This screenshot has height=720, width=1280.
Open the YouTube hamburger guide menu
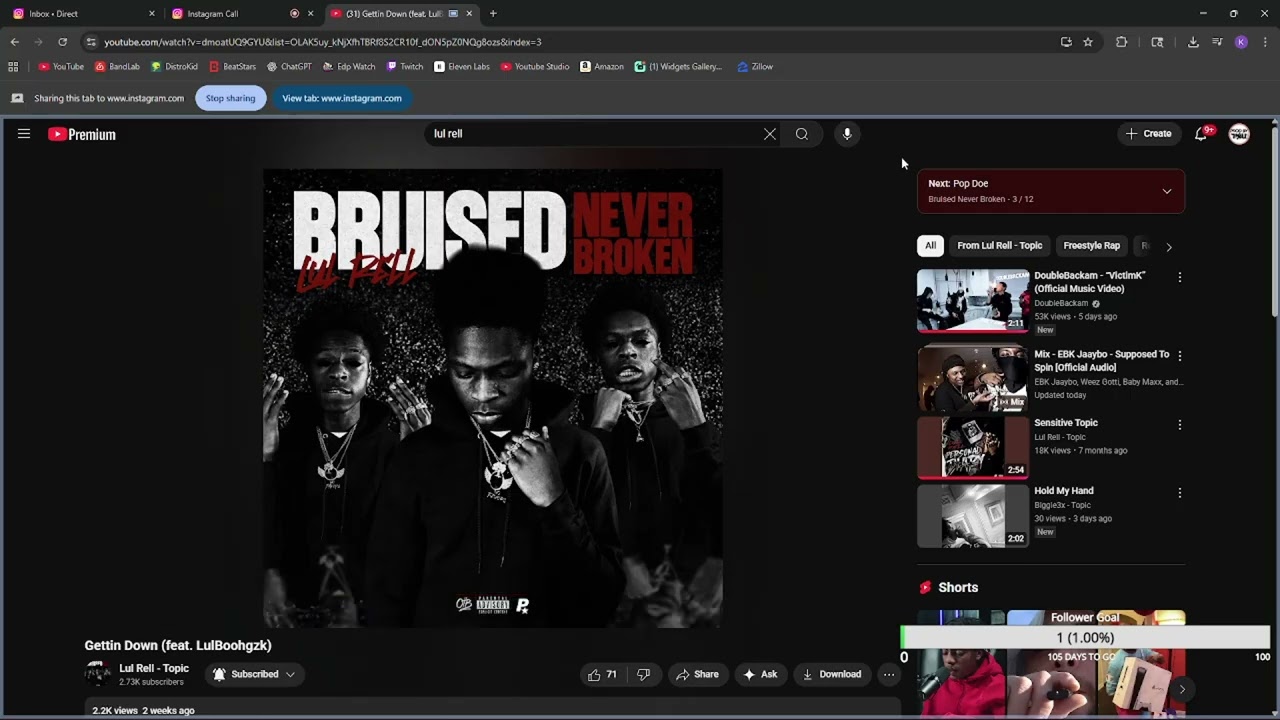tap(24, 134)
